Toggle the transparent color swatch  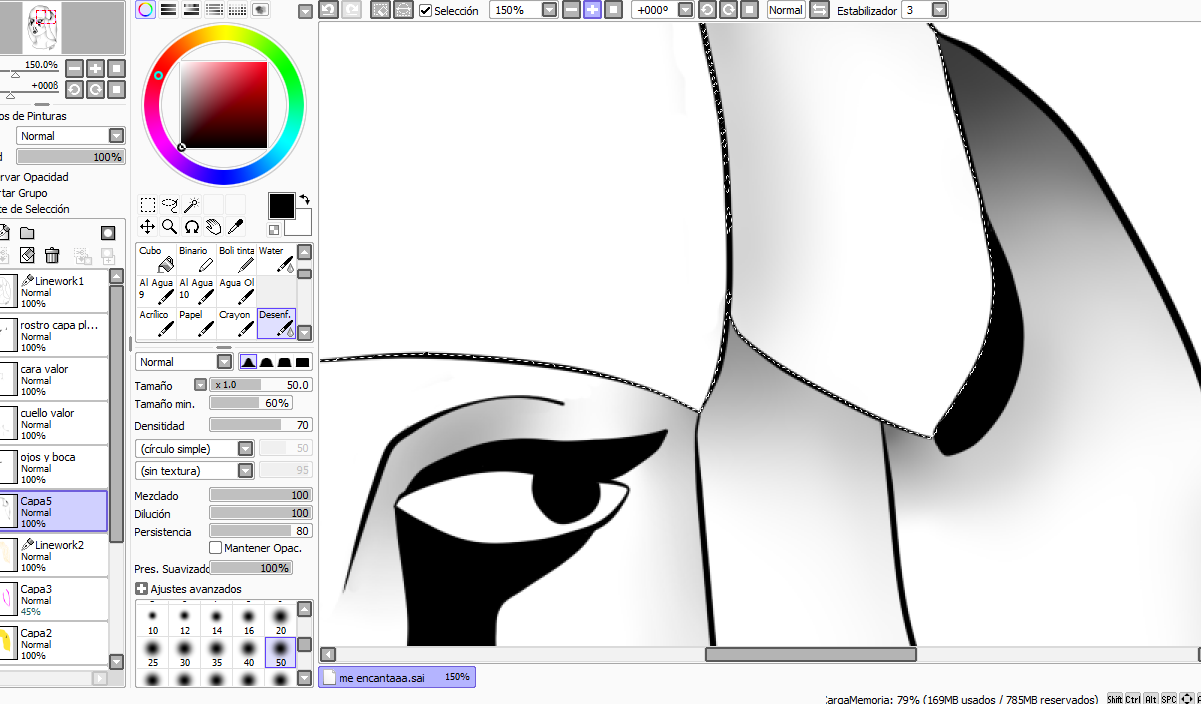pos(274,230)
